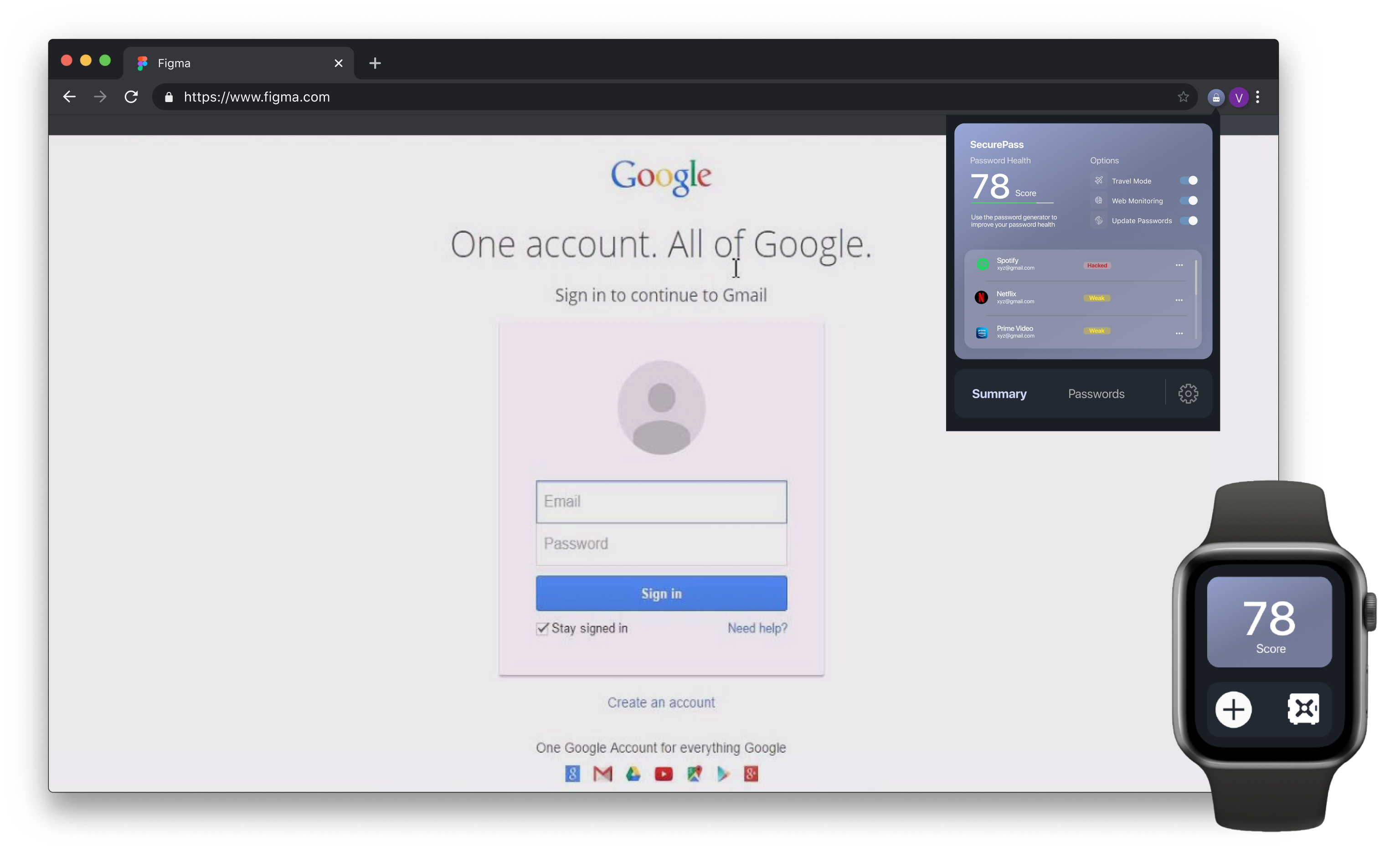Click the blue Sign in button

point(661,594)
